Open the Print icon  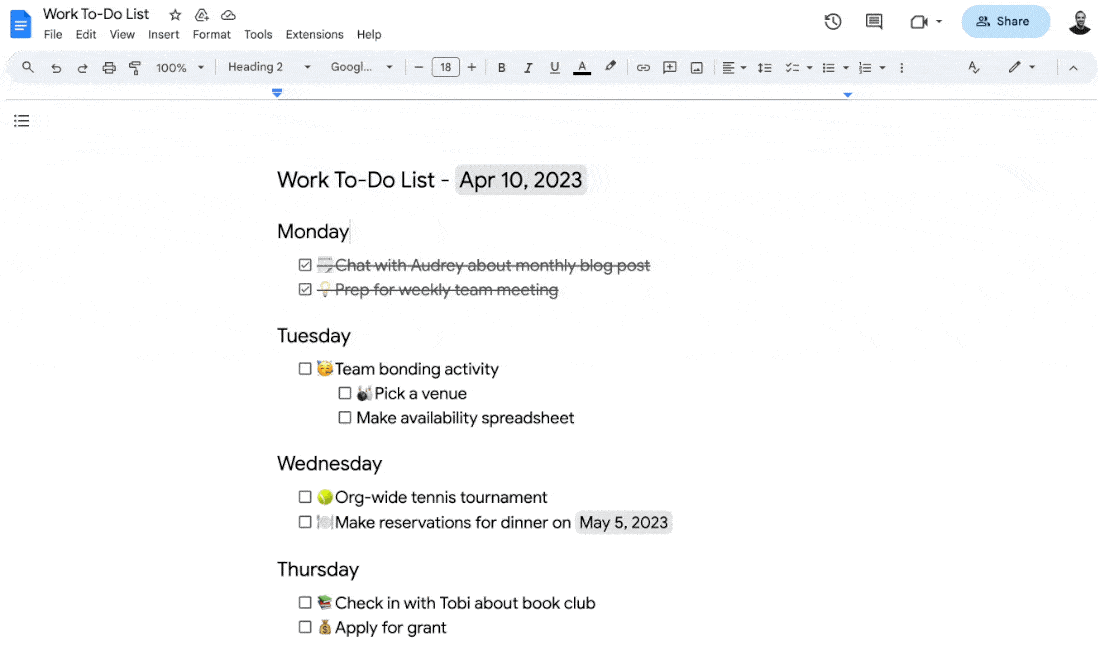tap(109, 67)
